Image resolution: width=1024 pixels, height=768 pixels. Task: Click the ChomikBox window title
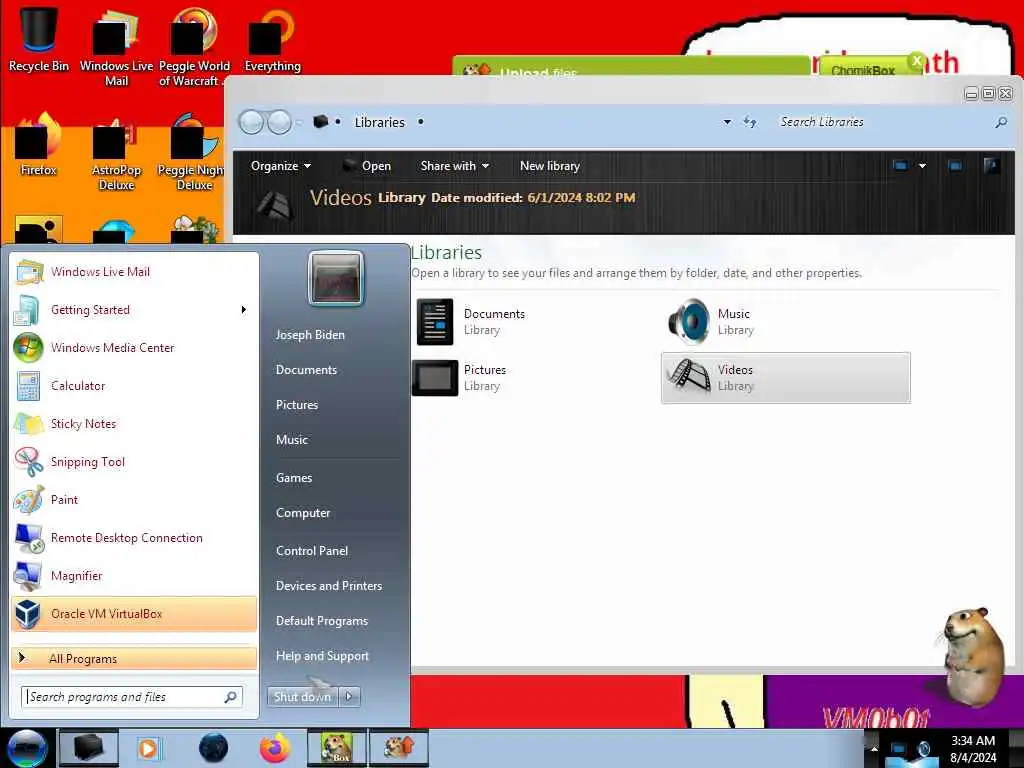click(x=863, y=70)
